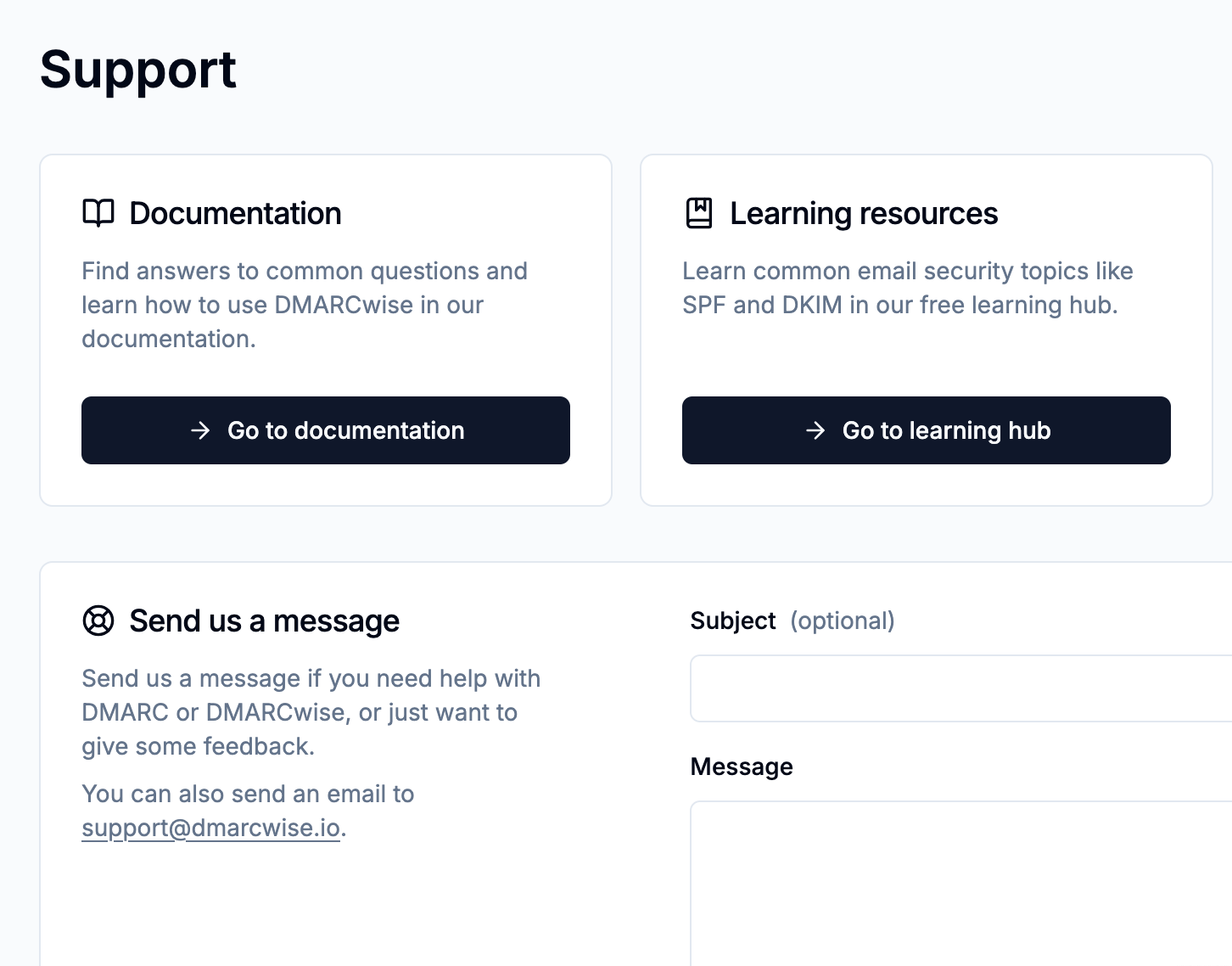Click the Go to learning hub button
Image resolution: width=1232 pixels, height=966 pixels.
pos(926,430)
